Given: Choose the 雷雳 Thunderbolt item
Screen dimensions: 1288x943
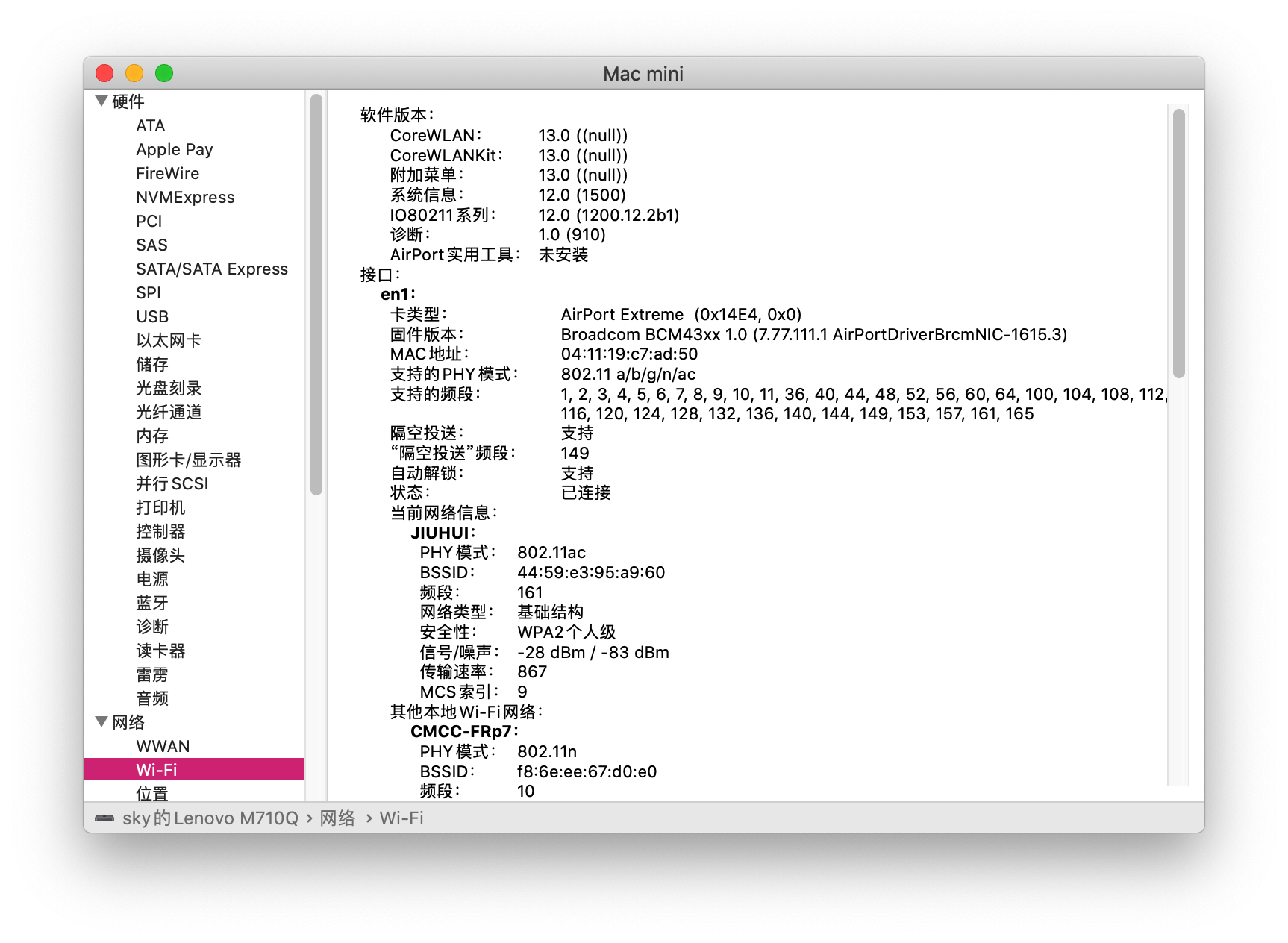Looking at the screenshot, I should pyautogui.click(x=152, y=674).
